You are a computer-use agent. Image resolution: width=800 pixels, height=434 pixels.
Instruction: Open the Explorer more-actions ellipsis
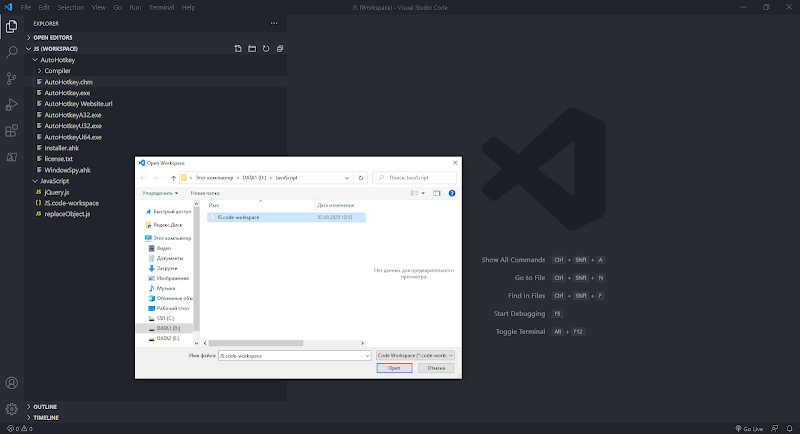click(x=274, y=23)
